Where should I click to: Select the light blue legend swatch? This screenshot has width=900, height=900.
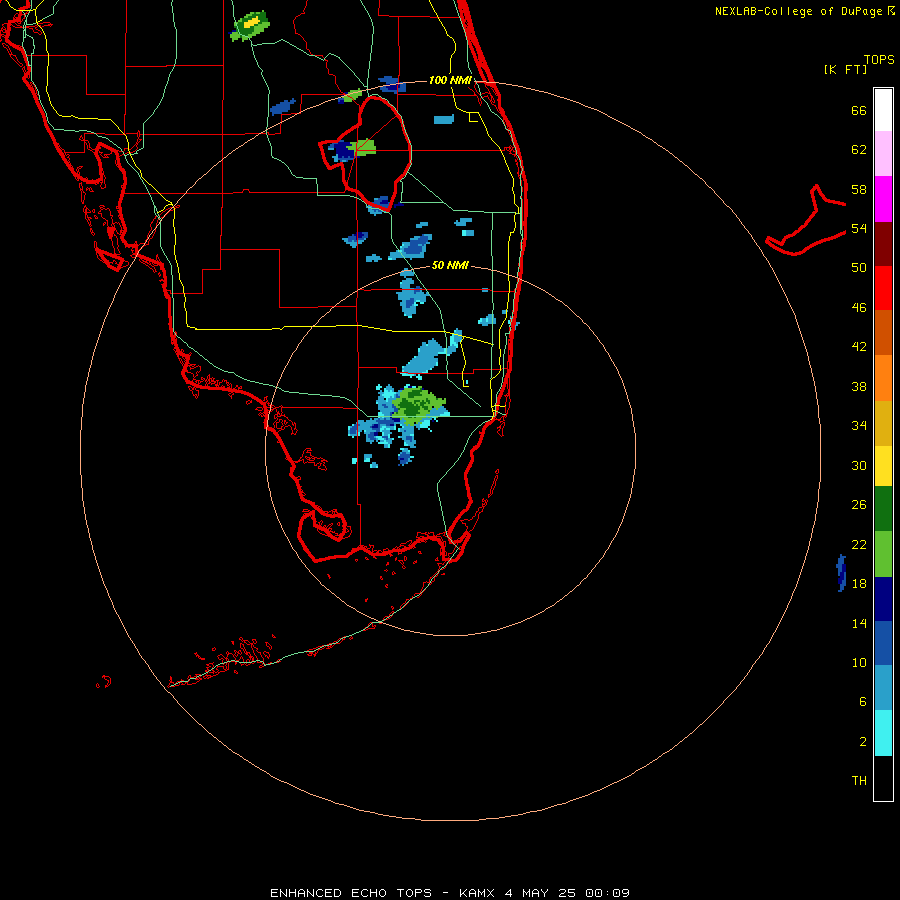pos(883,688)
